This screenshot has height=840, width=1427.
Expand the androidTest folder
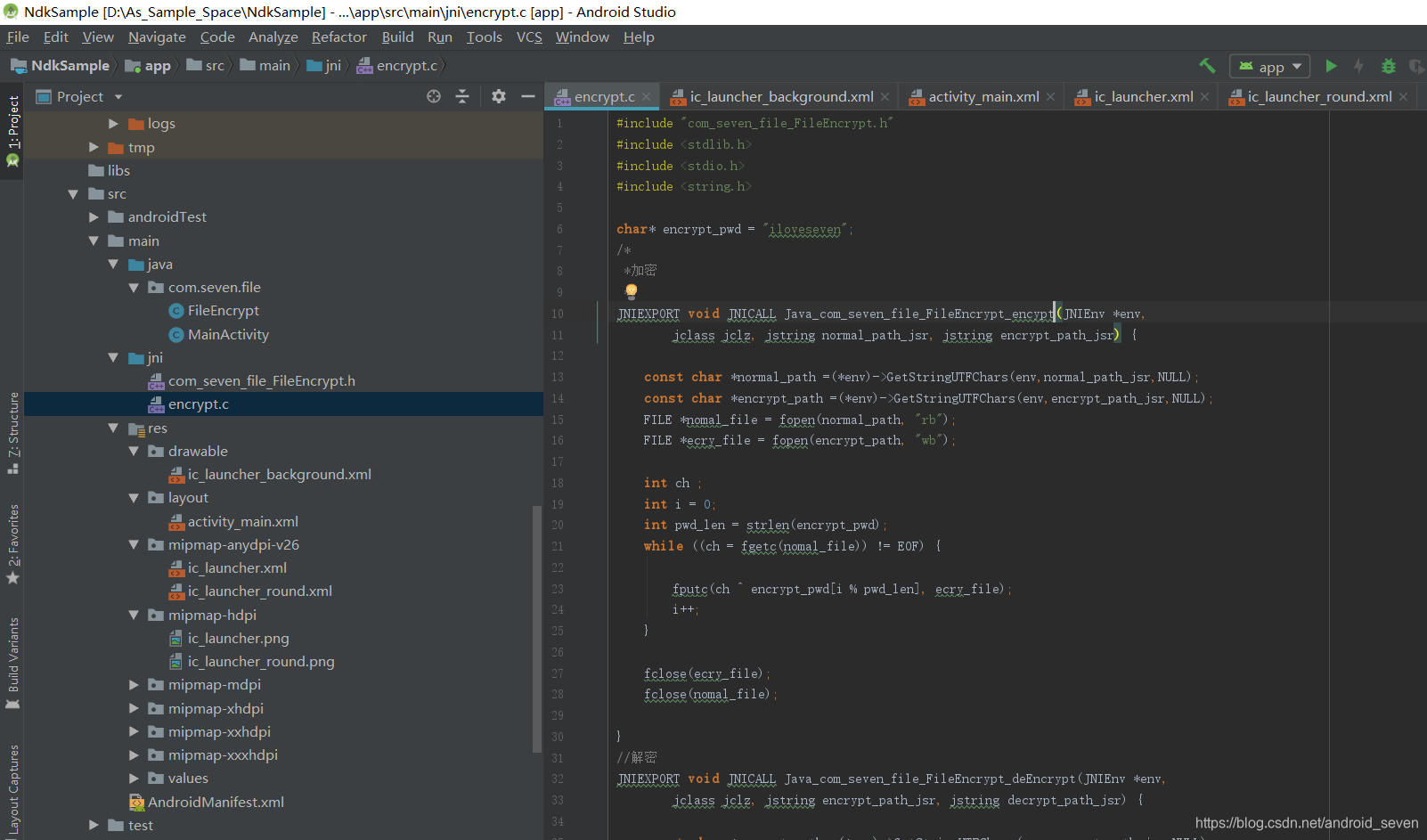[94, 216]
